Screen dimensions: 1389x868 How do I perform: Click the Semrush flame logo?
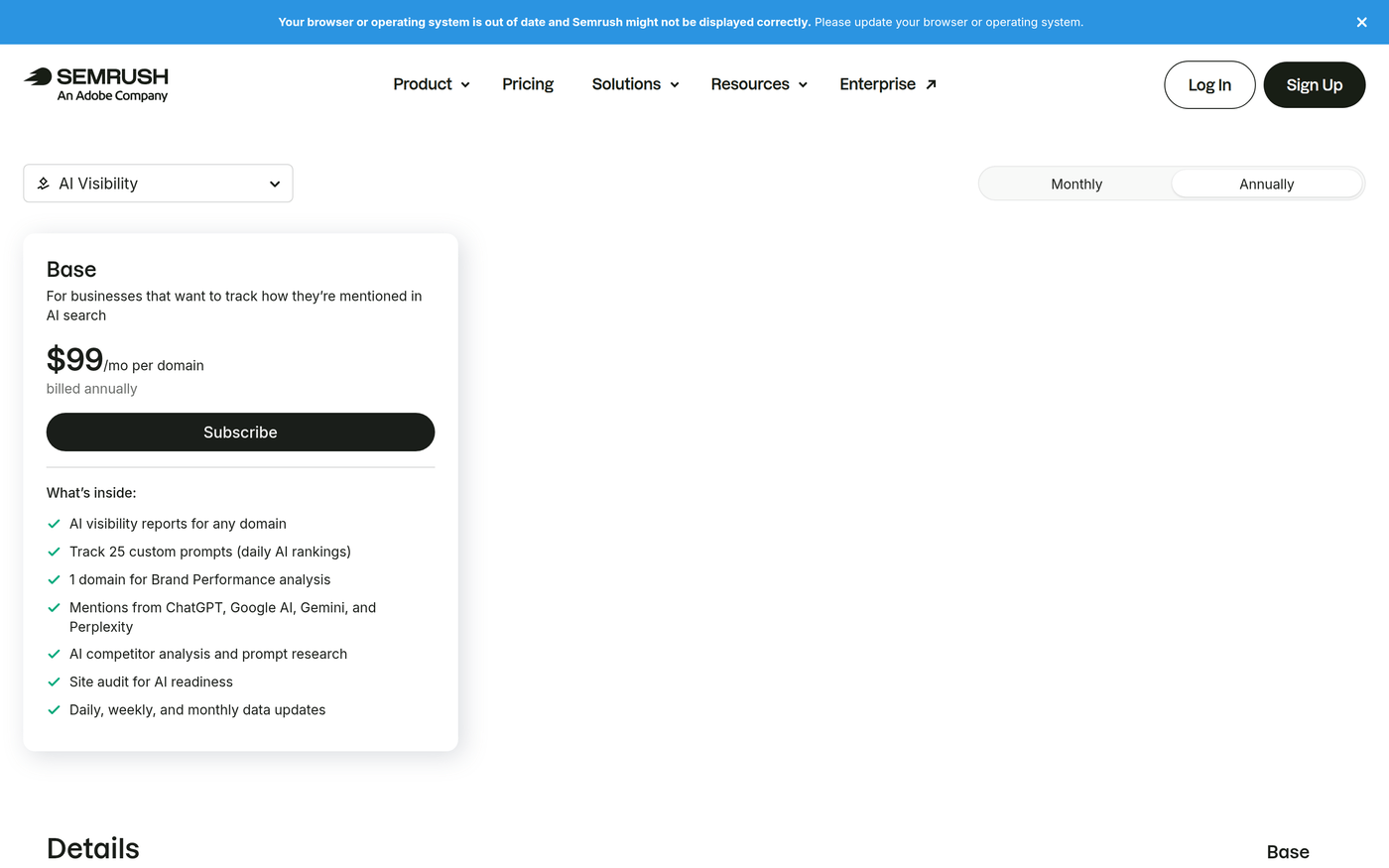click(x=38, y=76)
